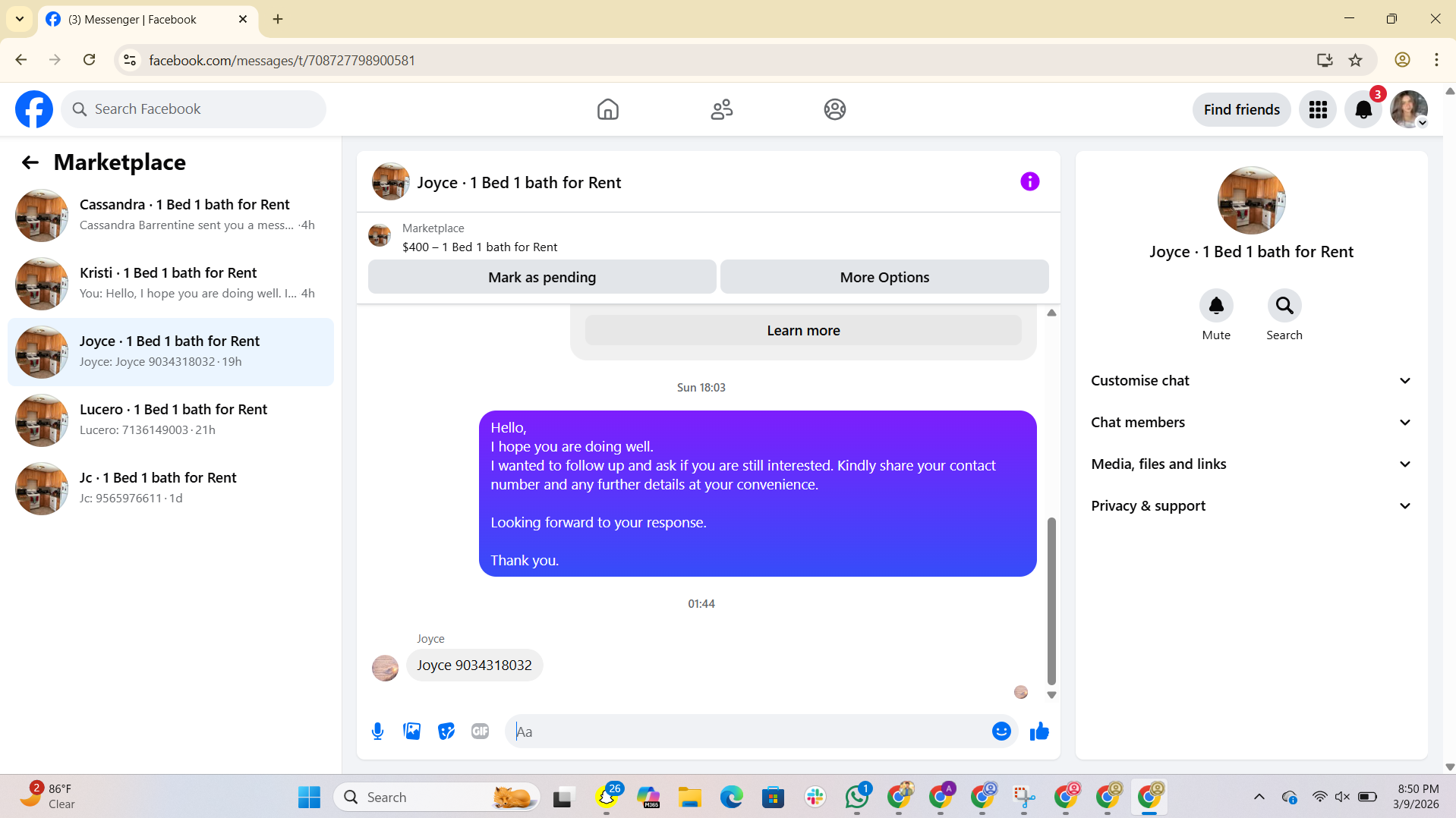Expand Privacy & support section
This screenshot has width=1456, height=818.
coord(1252,506)
